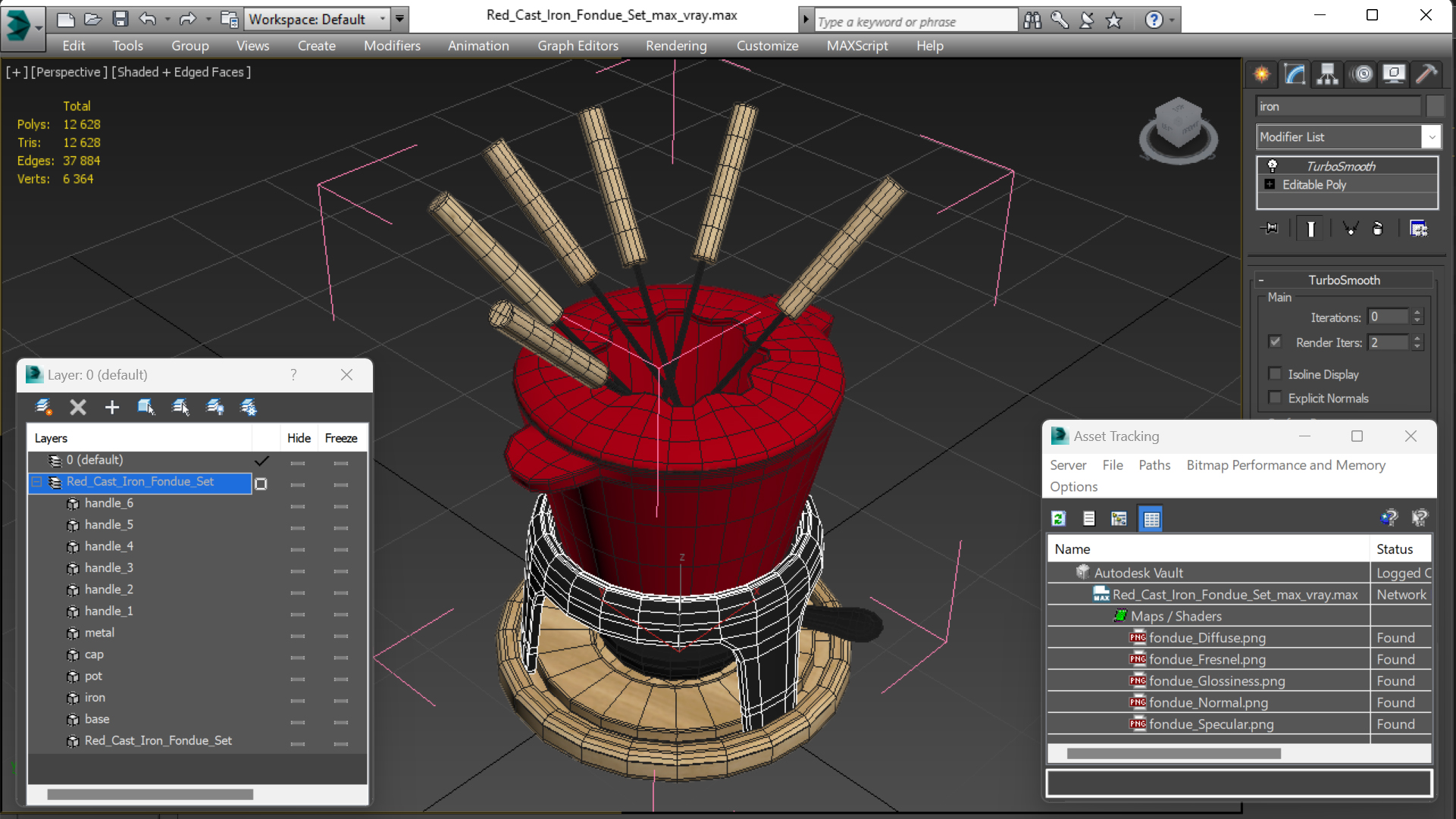Open the Paths menu in Asset Tracking
The image size is (1456, 819).
(x=1154, y=465)
